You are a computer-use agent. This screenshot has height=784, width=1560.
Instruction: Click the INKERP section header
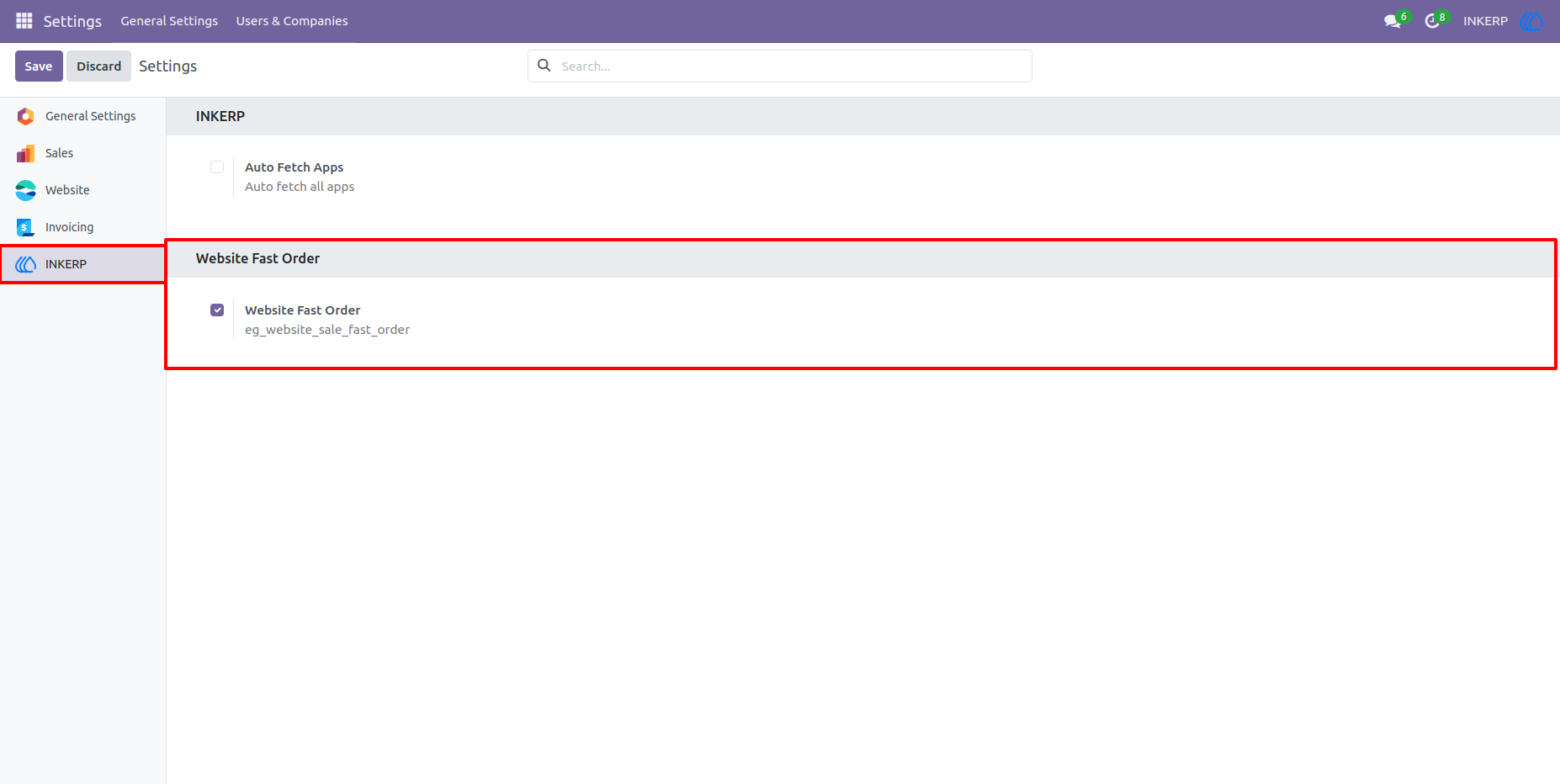220,116
